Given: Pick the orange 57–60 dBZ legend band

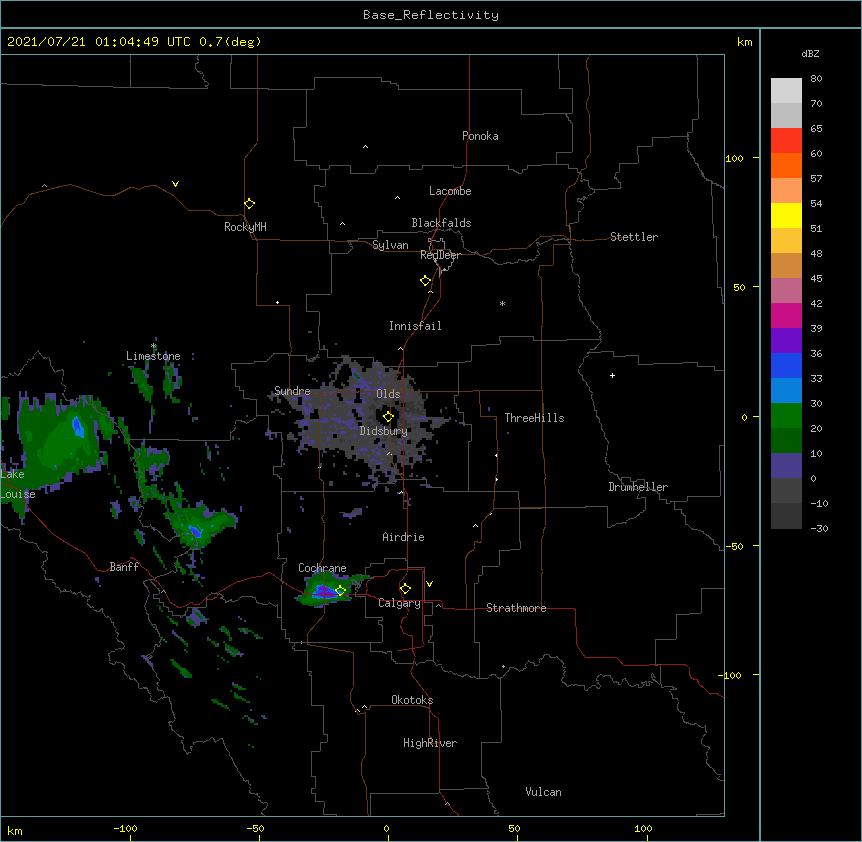Looking at the screenshot, I should coord(786,165).
